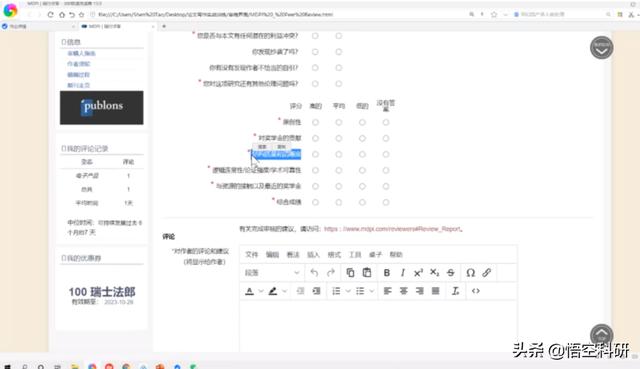This screenshot has height=369, width=640.
Task: Click inside the comment editor text area
Action: [x=378, y=326]
